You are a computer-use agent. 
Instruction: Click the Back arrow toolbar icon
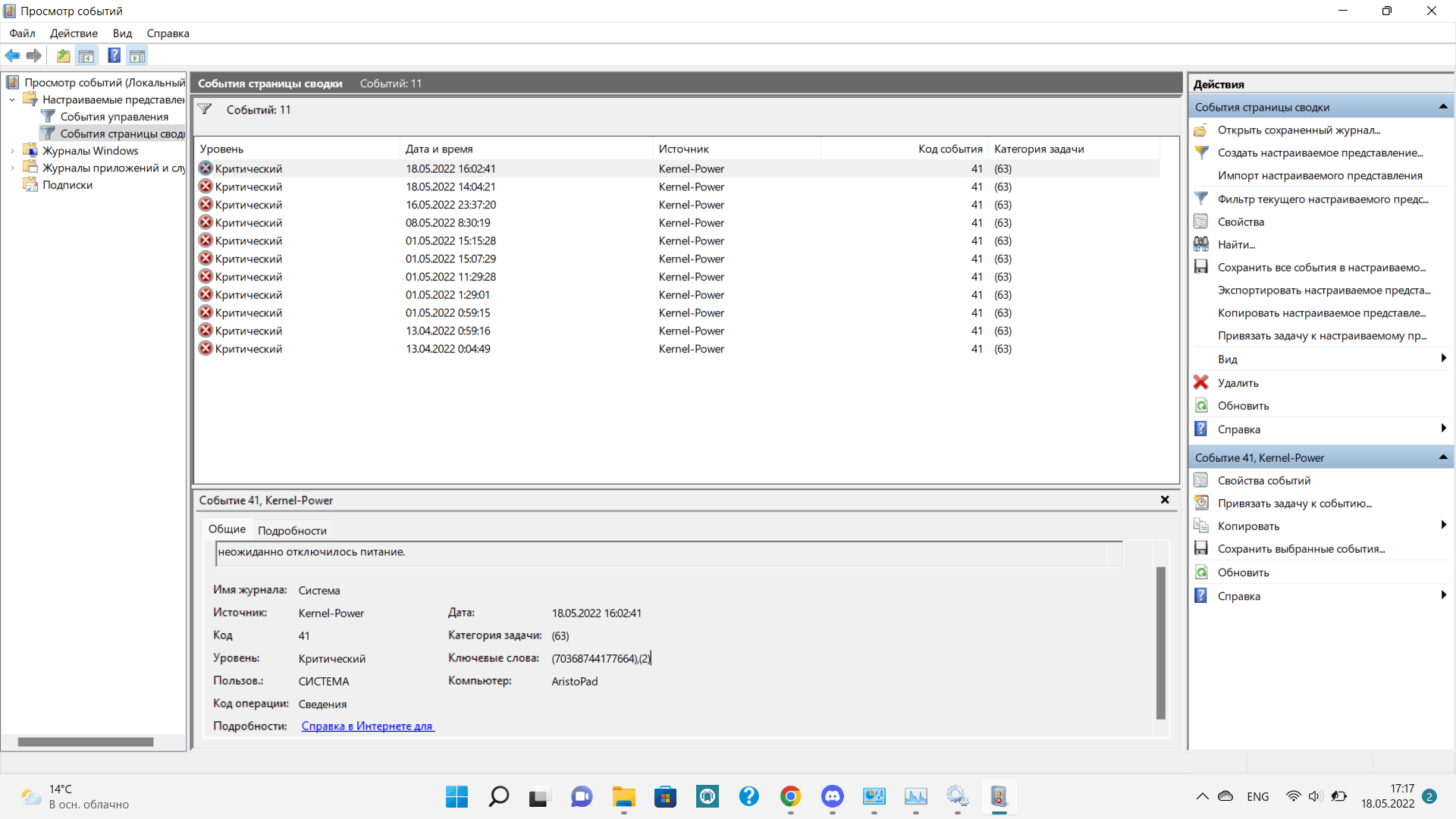coord(12,55)
